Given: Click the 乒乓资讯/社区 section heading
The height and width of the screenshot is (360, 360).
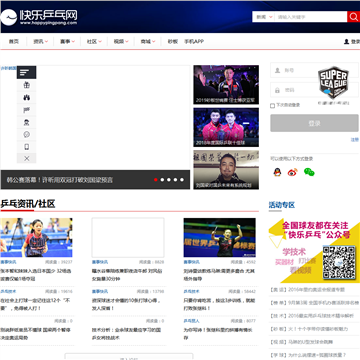Looking at the screenshot, I should pos(28,204).
